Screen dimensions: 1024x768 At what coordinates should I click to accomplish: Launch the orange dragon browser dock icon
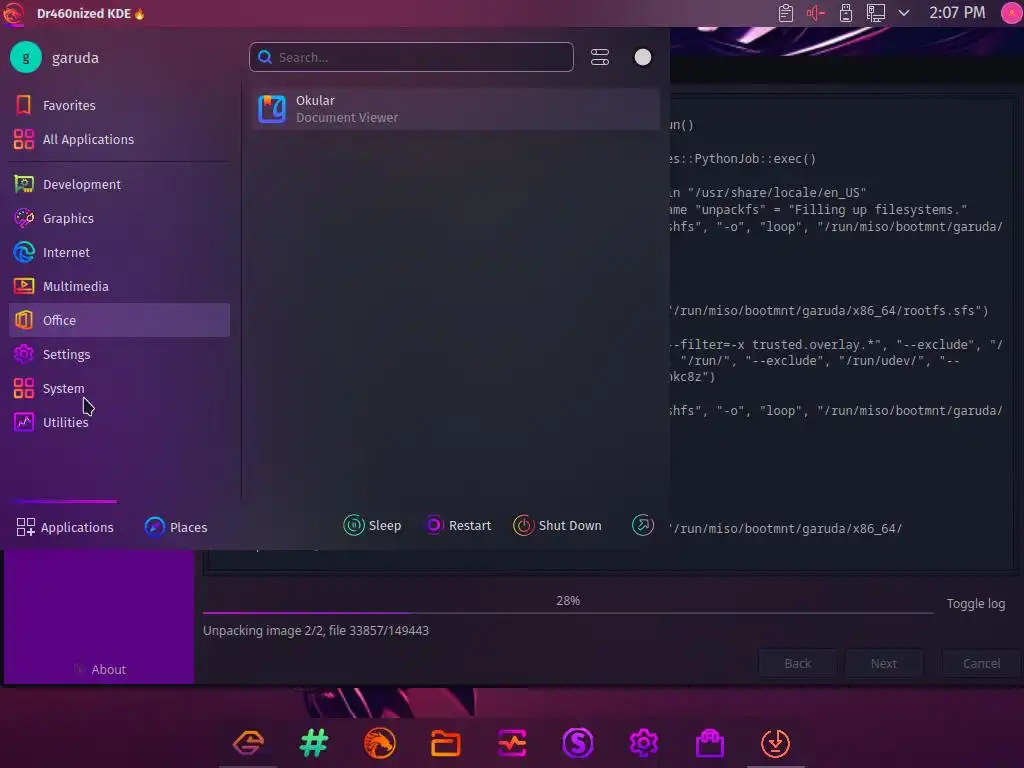380,743
